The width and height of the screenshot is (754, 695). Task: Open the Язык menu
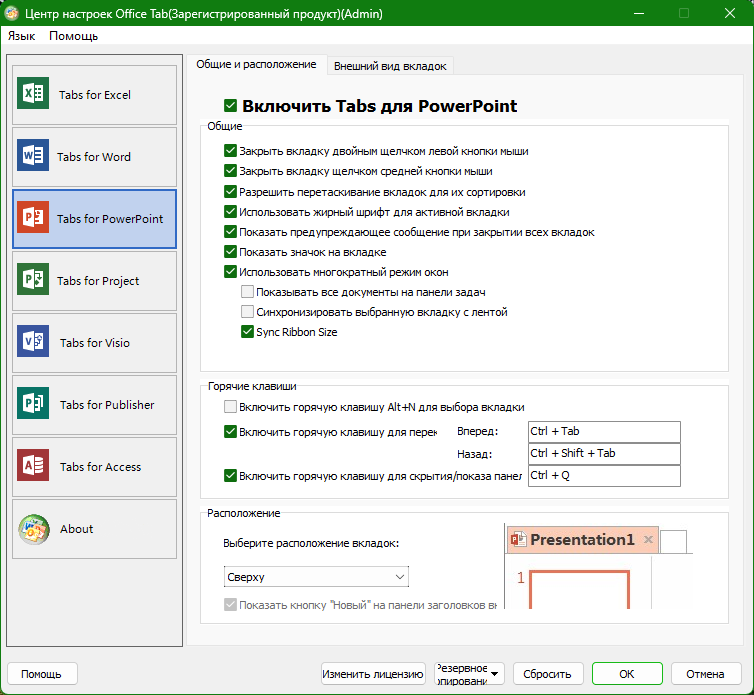click(x=21, y=36)
